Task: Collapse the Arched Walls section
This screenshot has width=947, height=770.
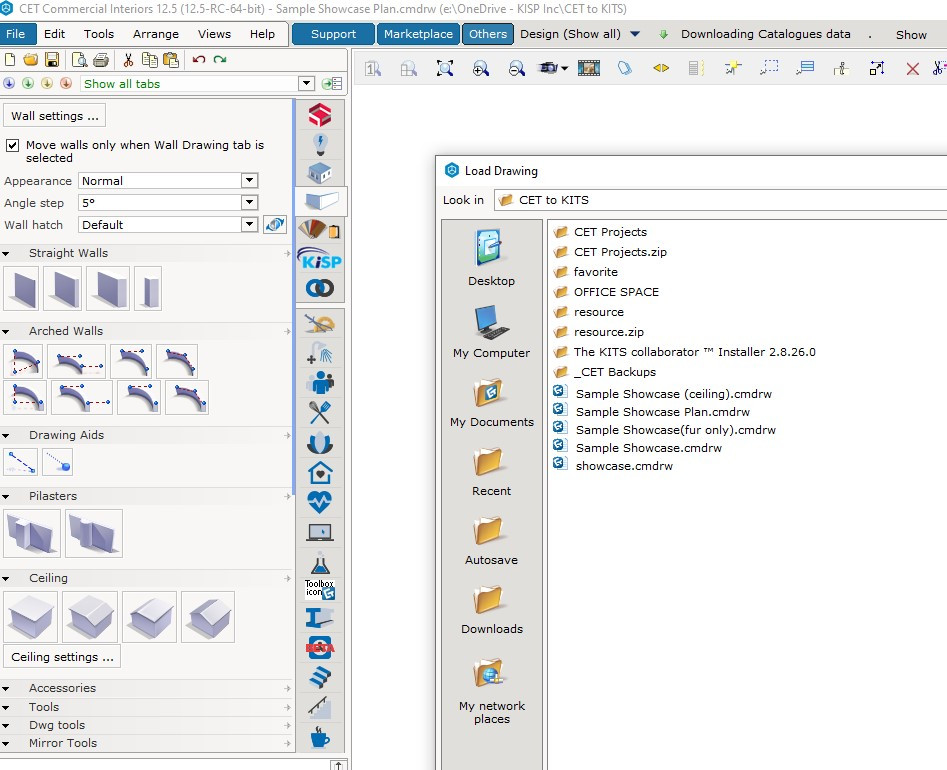Action: (5, 332)
